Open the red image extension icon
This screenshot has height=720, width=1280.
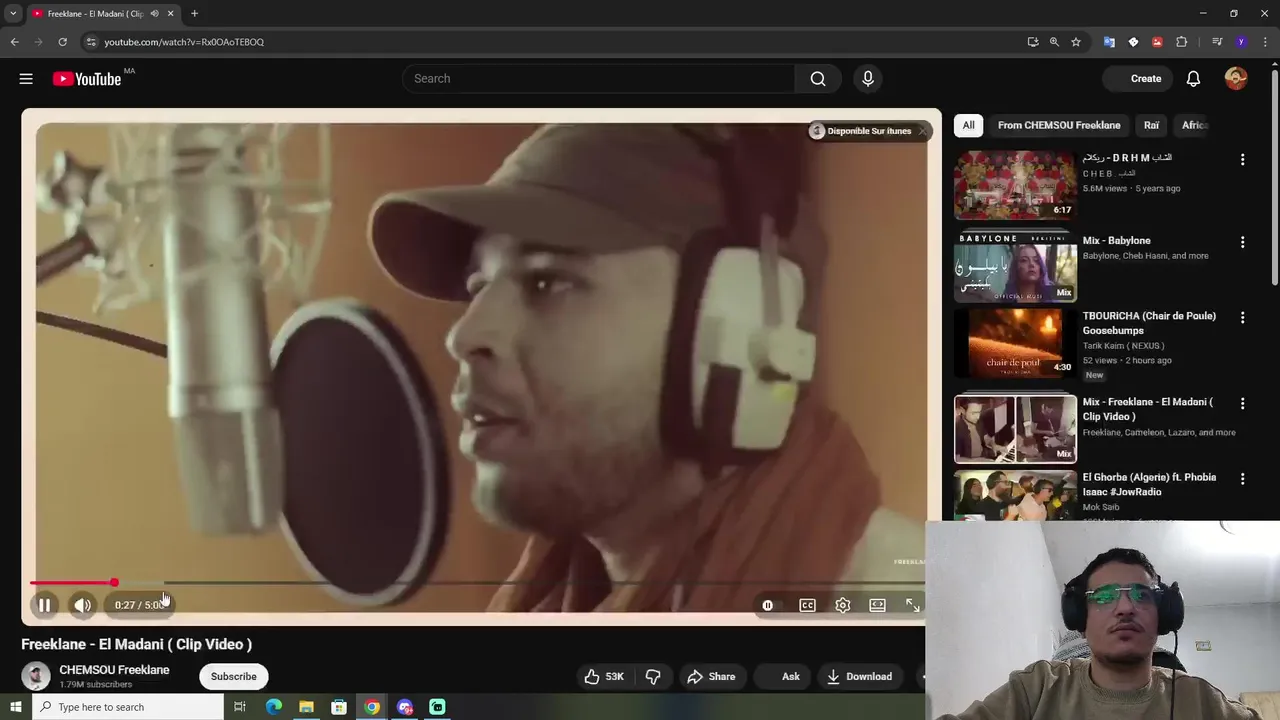[1157, 42]
